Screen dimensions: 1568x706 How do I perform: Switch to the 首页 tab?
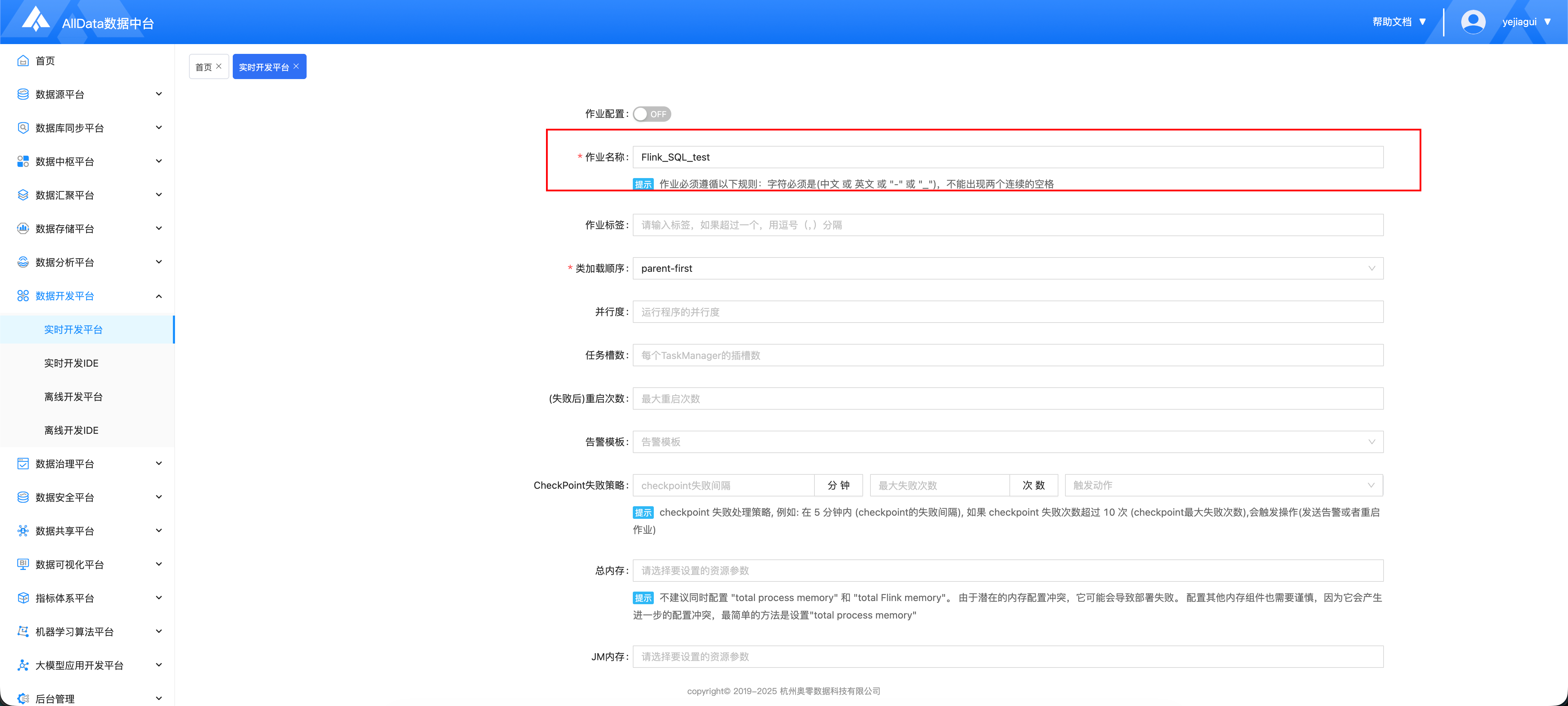point(203,67)
